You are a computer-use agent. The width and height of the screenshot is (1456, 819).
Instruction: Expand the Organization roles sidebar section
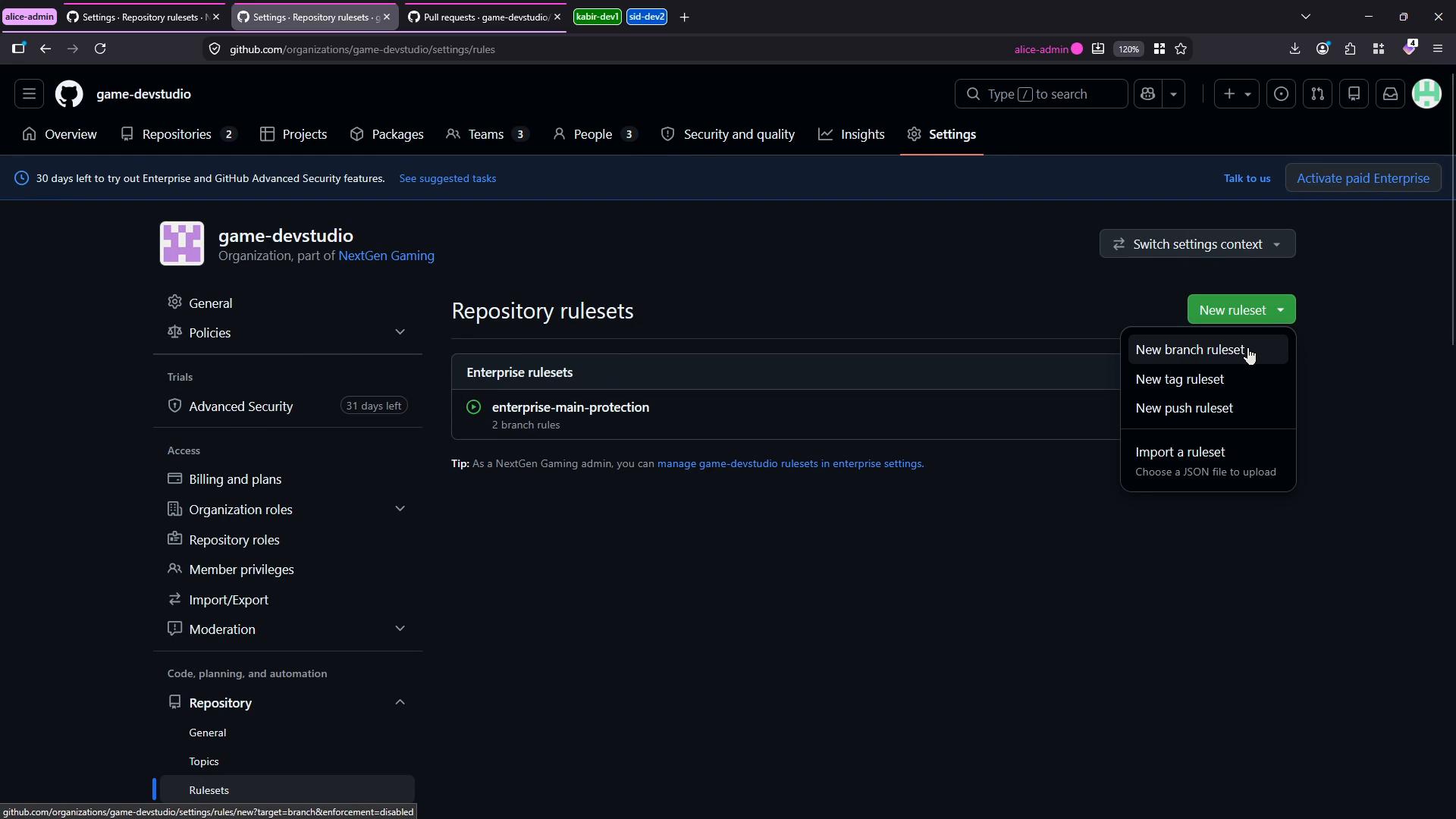400,509
